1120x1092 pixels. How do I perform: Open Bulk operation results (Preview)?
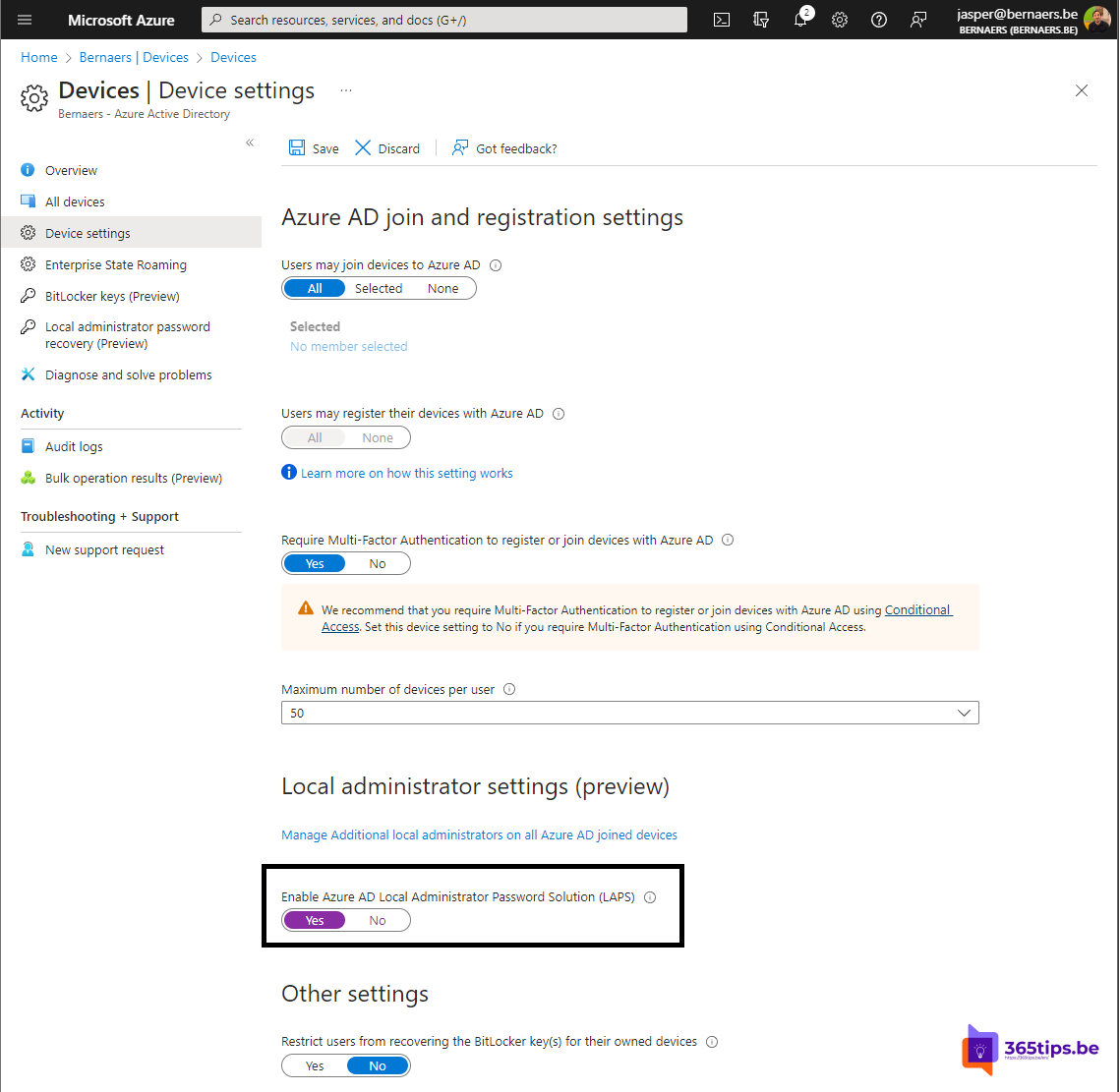pyautogui.click(x=132, y=478)
